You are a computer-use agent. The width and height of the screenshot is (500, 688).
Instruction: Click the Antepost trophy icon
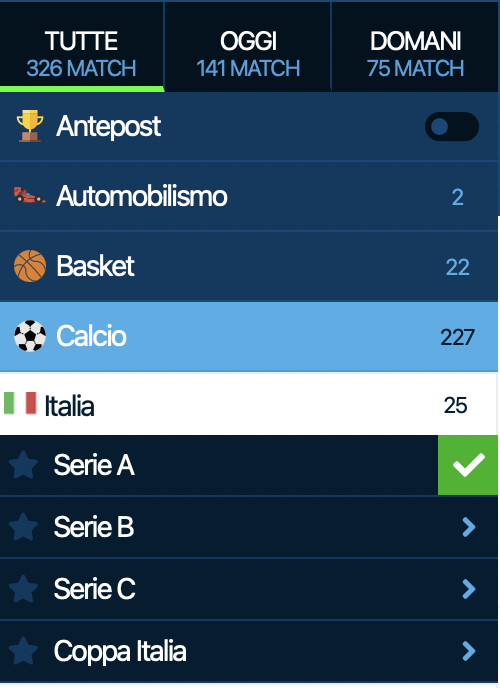(x=30, y=126)
